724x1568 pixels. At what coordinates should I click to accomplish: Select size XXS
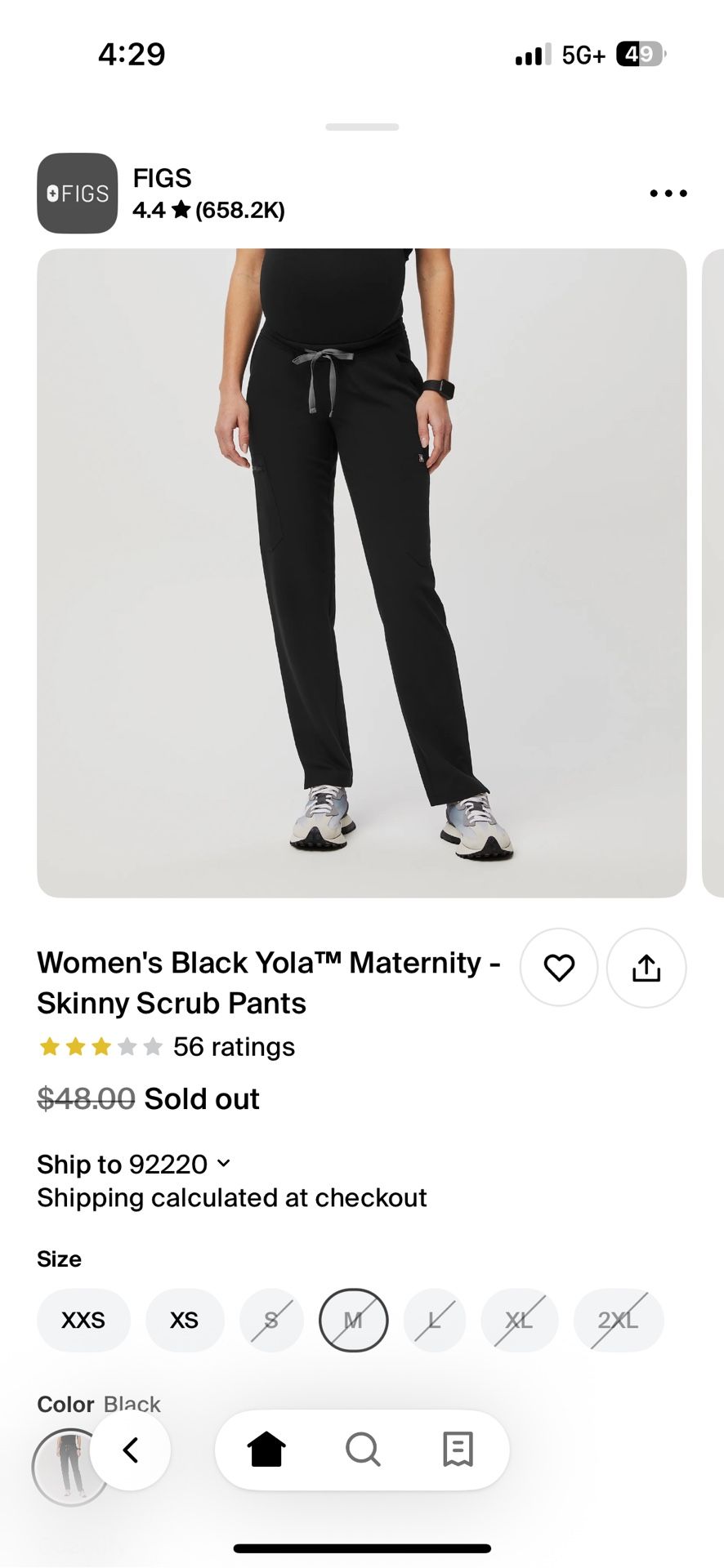[x=83, y=1321]
